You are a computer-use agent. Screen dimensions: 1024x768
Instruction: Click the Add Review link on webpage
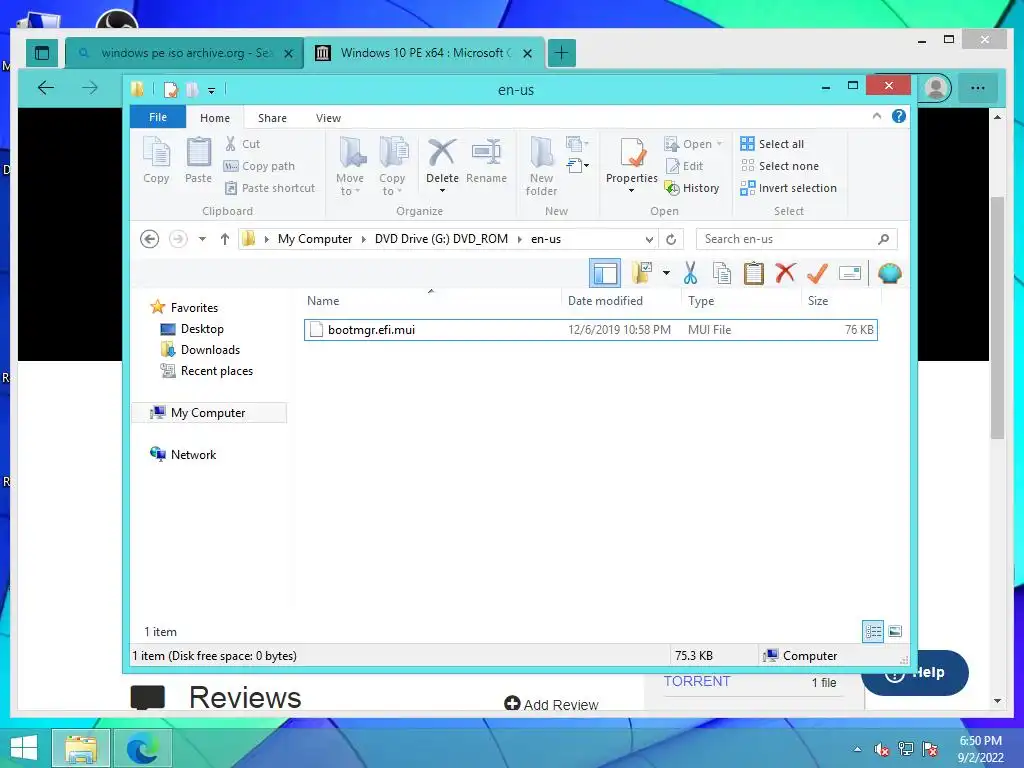pos(551,704)
